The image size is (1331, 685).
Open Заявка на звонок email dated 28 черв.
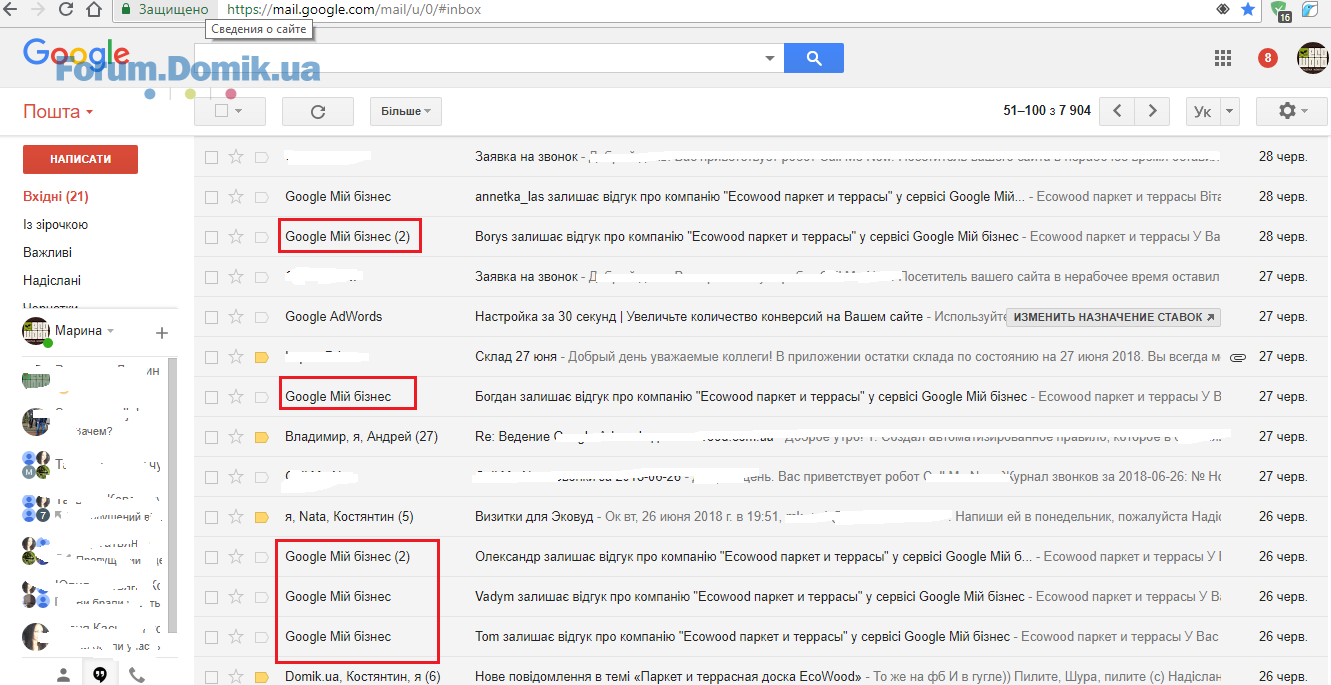coord(526,157)
